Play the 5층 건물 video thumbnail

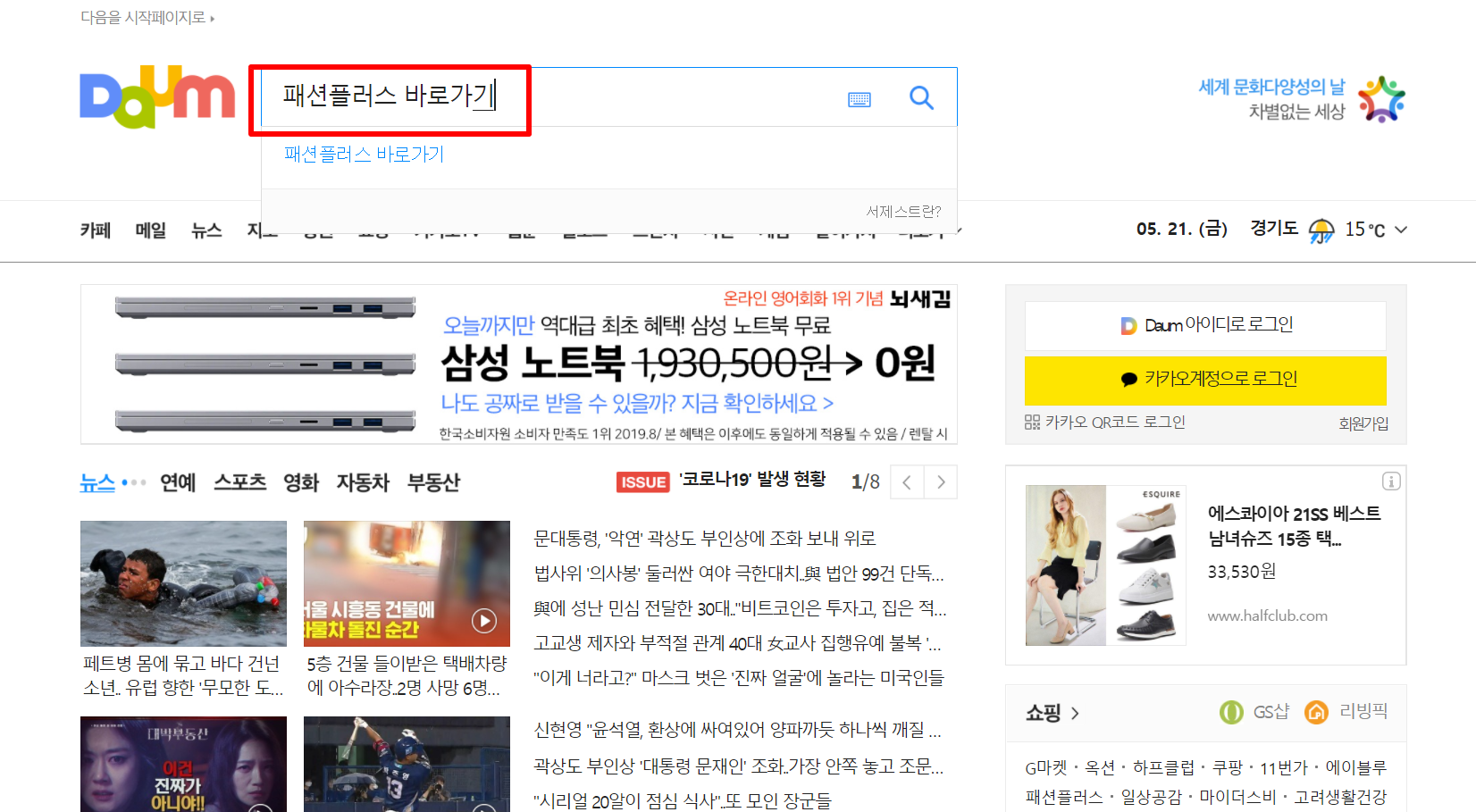407,583
